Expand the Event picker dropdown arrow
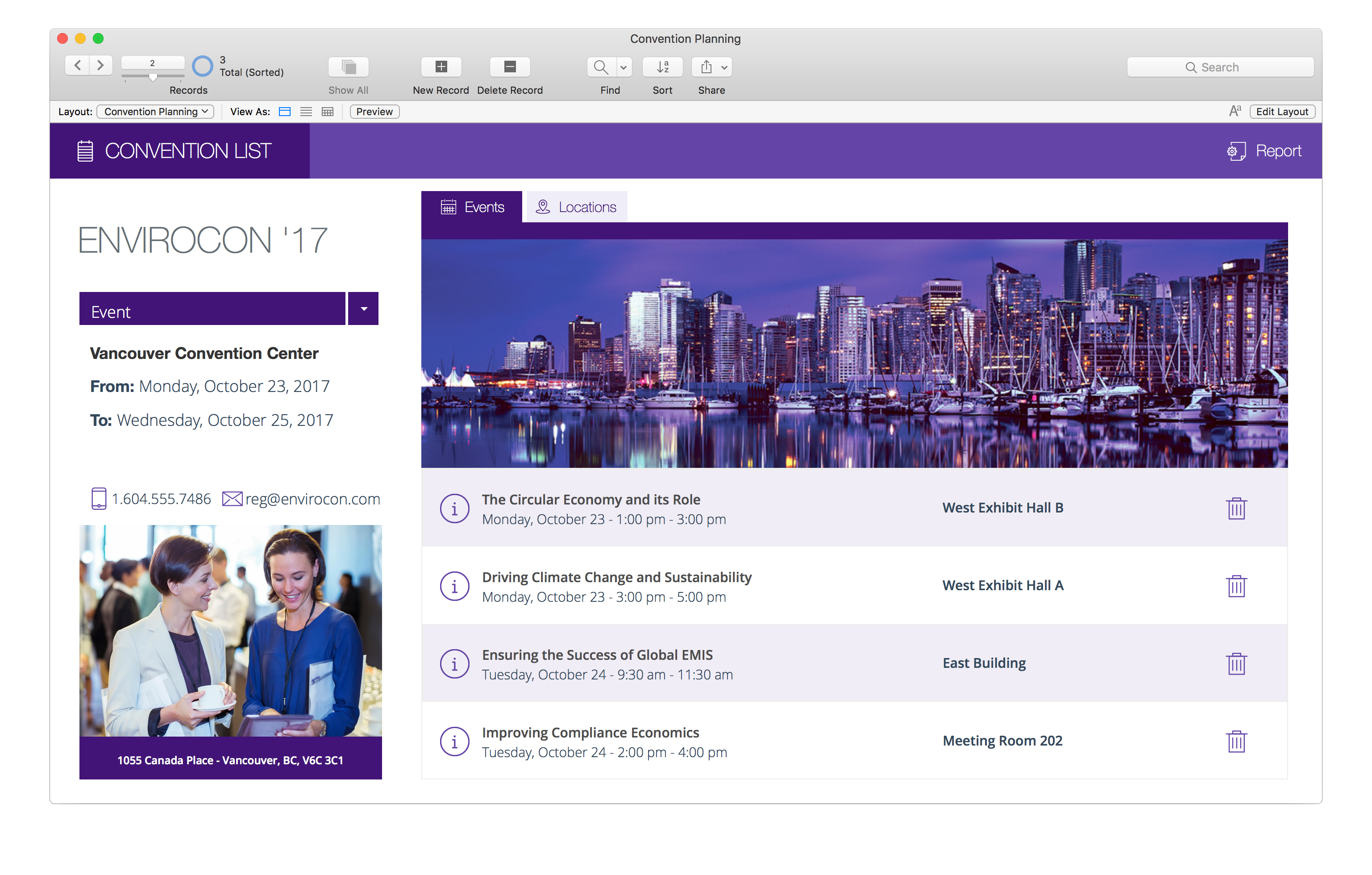1372x875 pixels. point(363,308)
